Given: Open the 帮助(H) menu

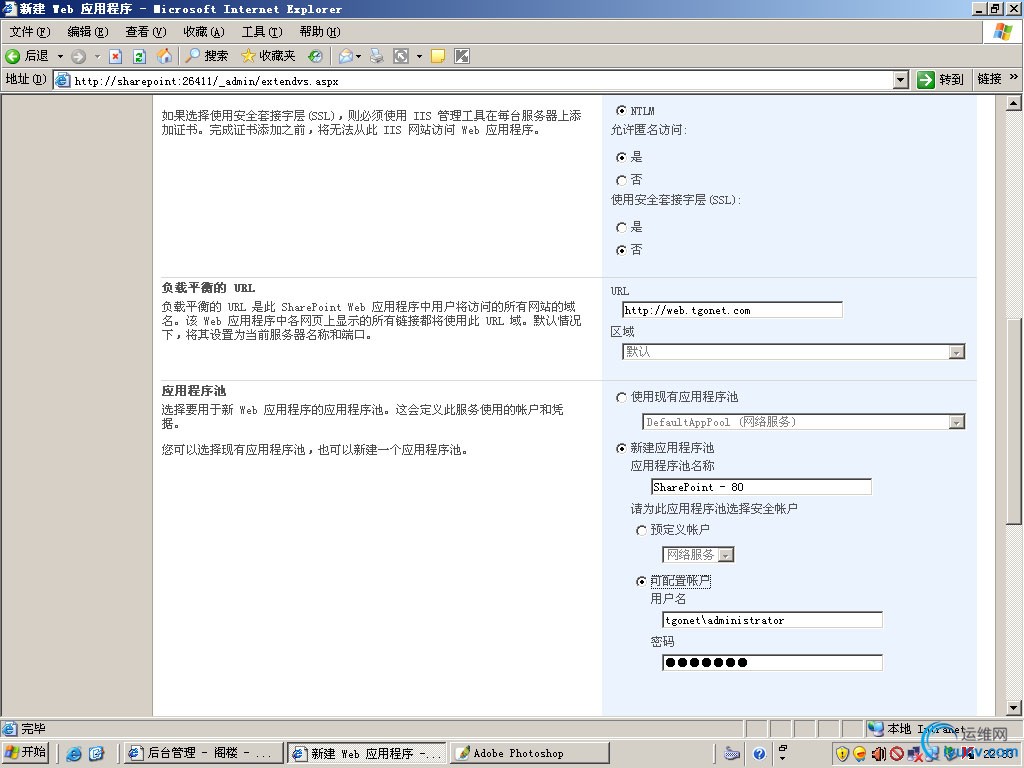Looking at the screenshot, I should (320, 31).
